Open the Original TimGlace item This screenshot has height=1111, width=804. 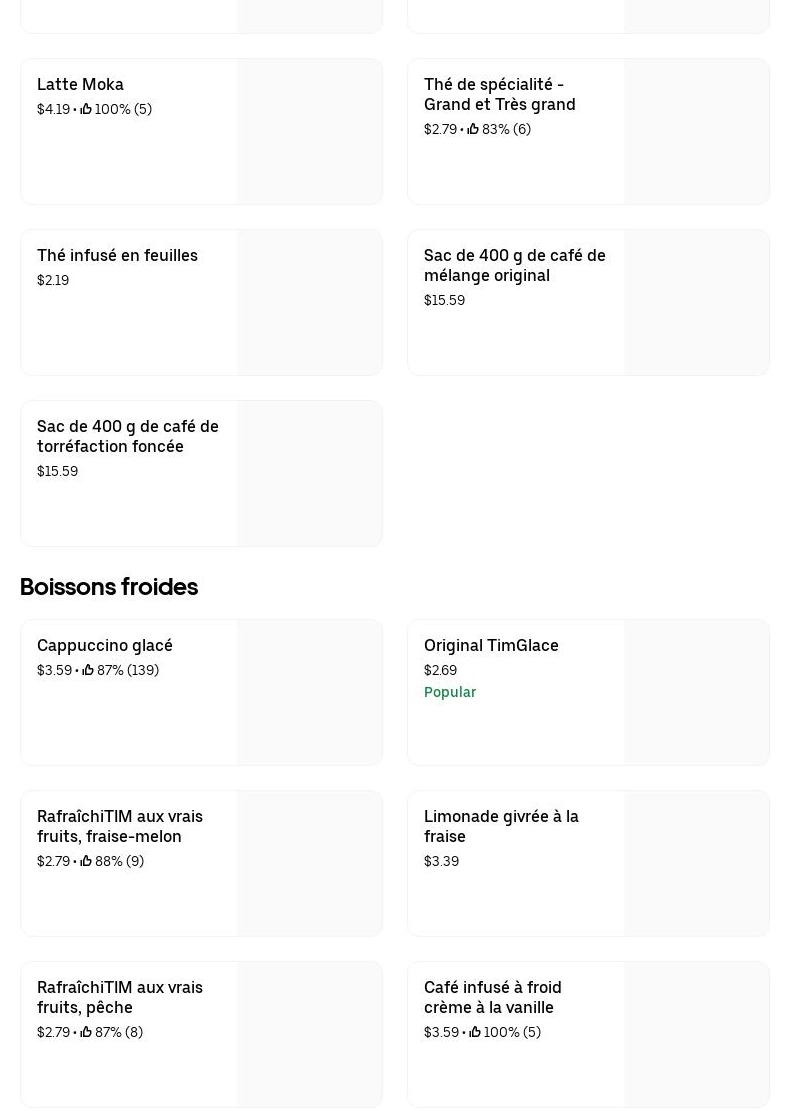[x=491, y=646]
